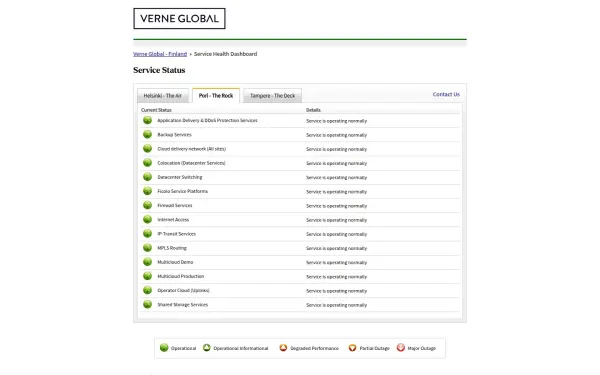Click the 'Major Outage' legend label

coord(421,348)
